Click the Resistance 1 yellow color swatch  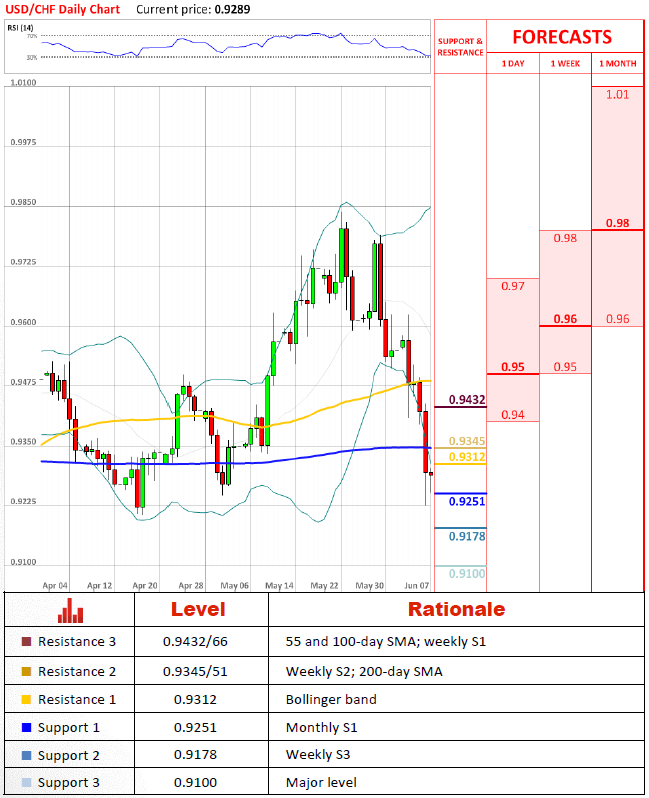point(26,700)
